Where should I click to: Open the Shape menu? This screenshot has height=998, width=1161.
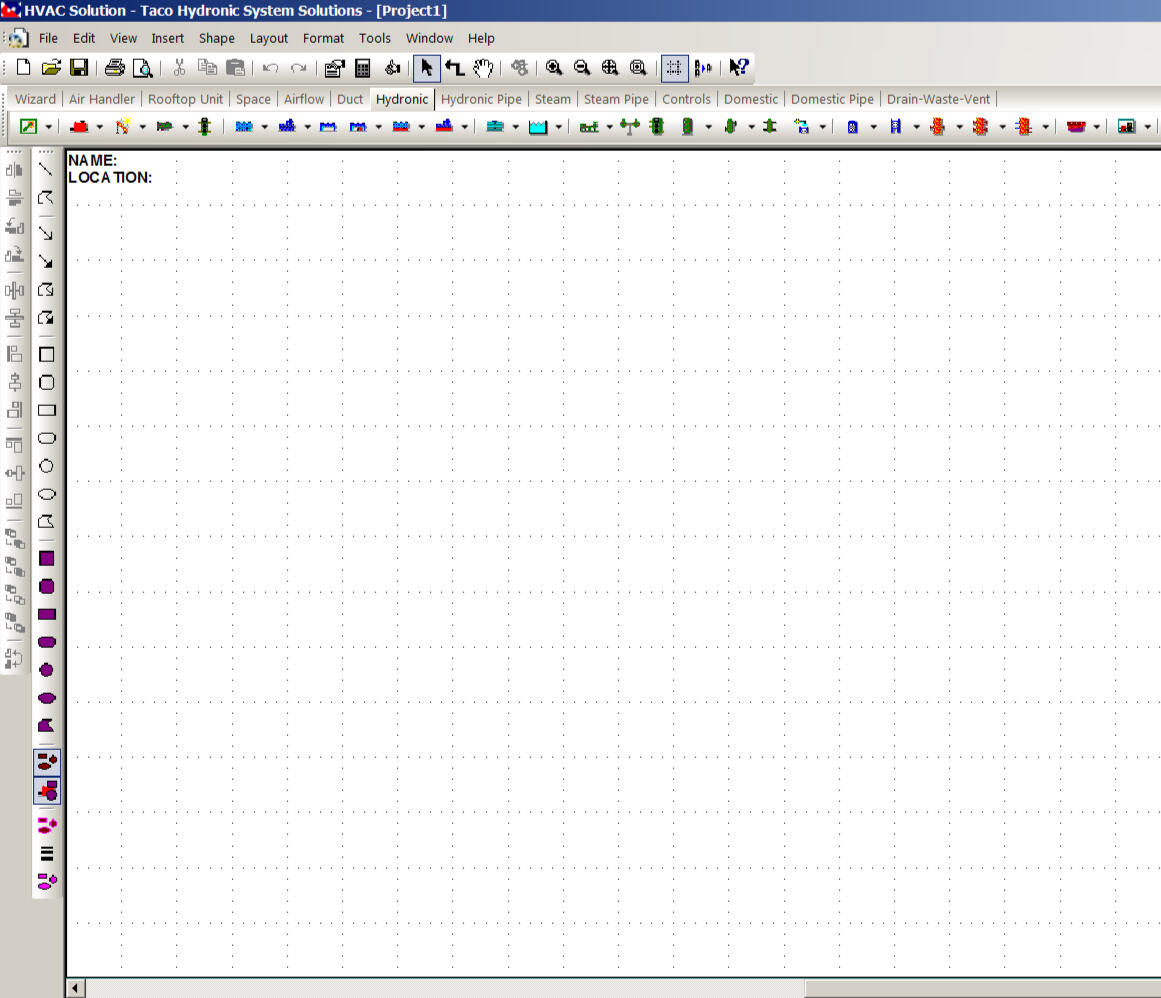point(217,38)
